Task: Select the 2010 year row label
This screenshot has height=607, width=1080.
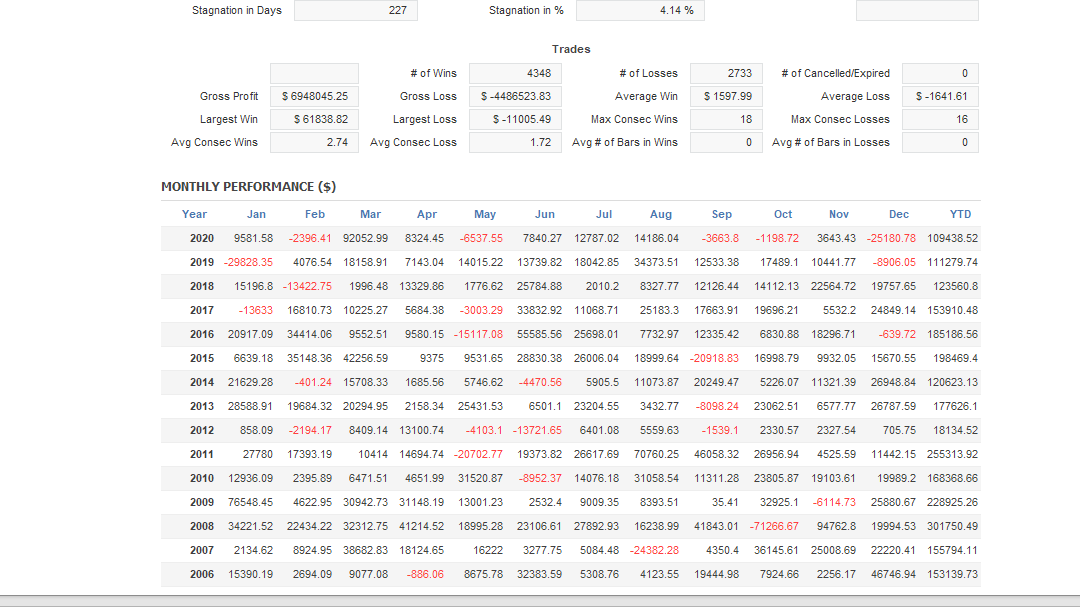Action: (202, 478)
